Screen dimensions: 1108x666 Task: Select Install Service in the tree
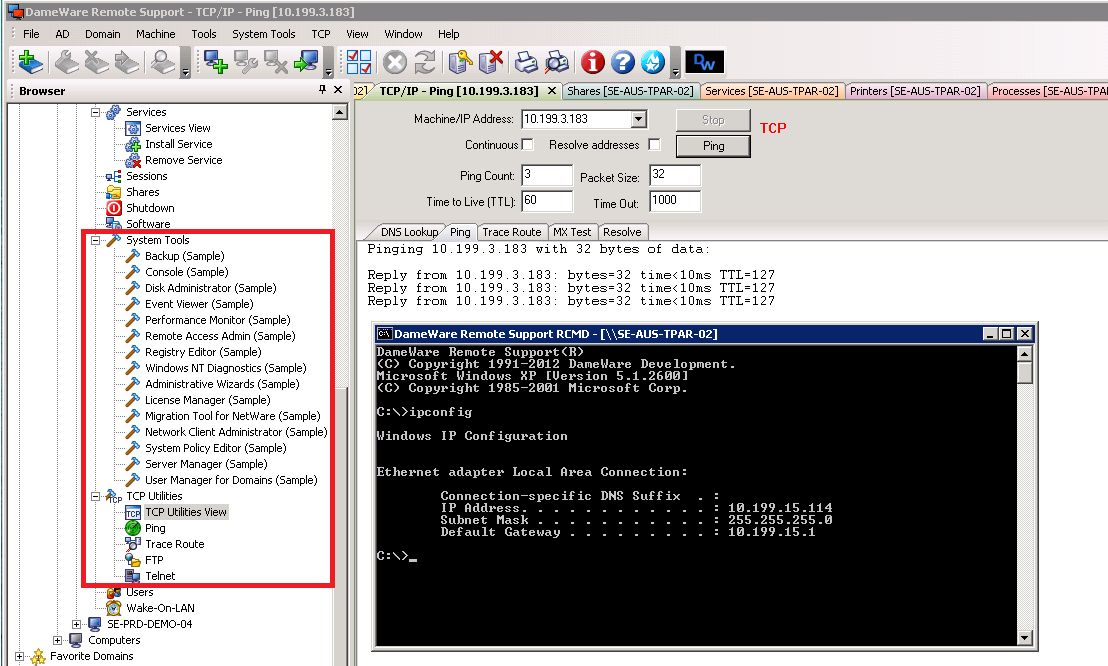178,144
